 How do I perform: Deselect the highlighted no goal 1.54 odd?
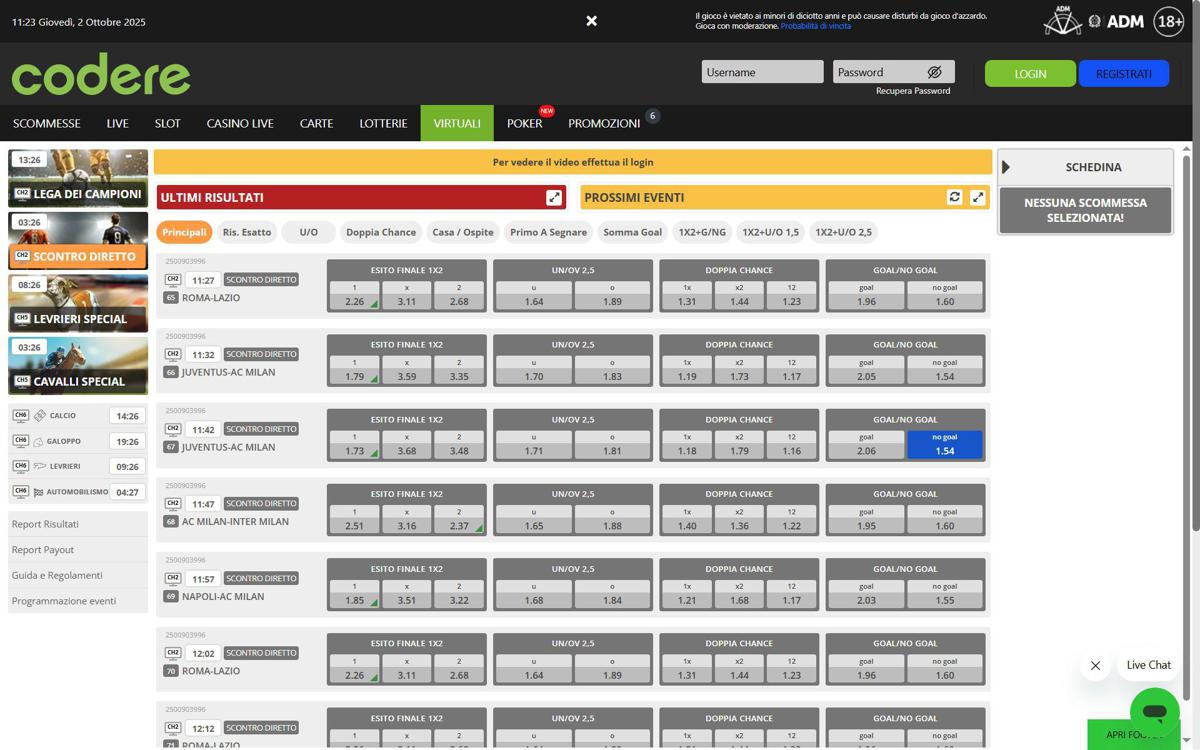(944, 445)
